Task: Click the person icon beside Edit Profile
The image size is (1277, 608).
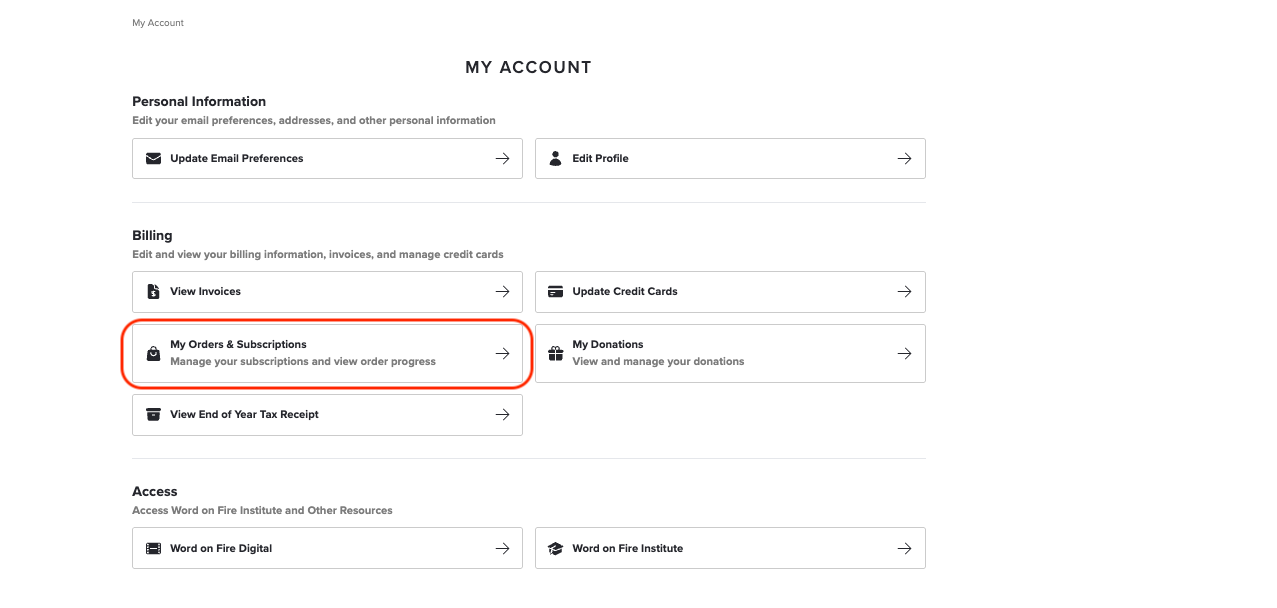Action: 556,158
